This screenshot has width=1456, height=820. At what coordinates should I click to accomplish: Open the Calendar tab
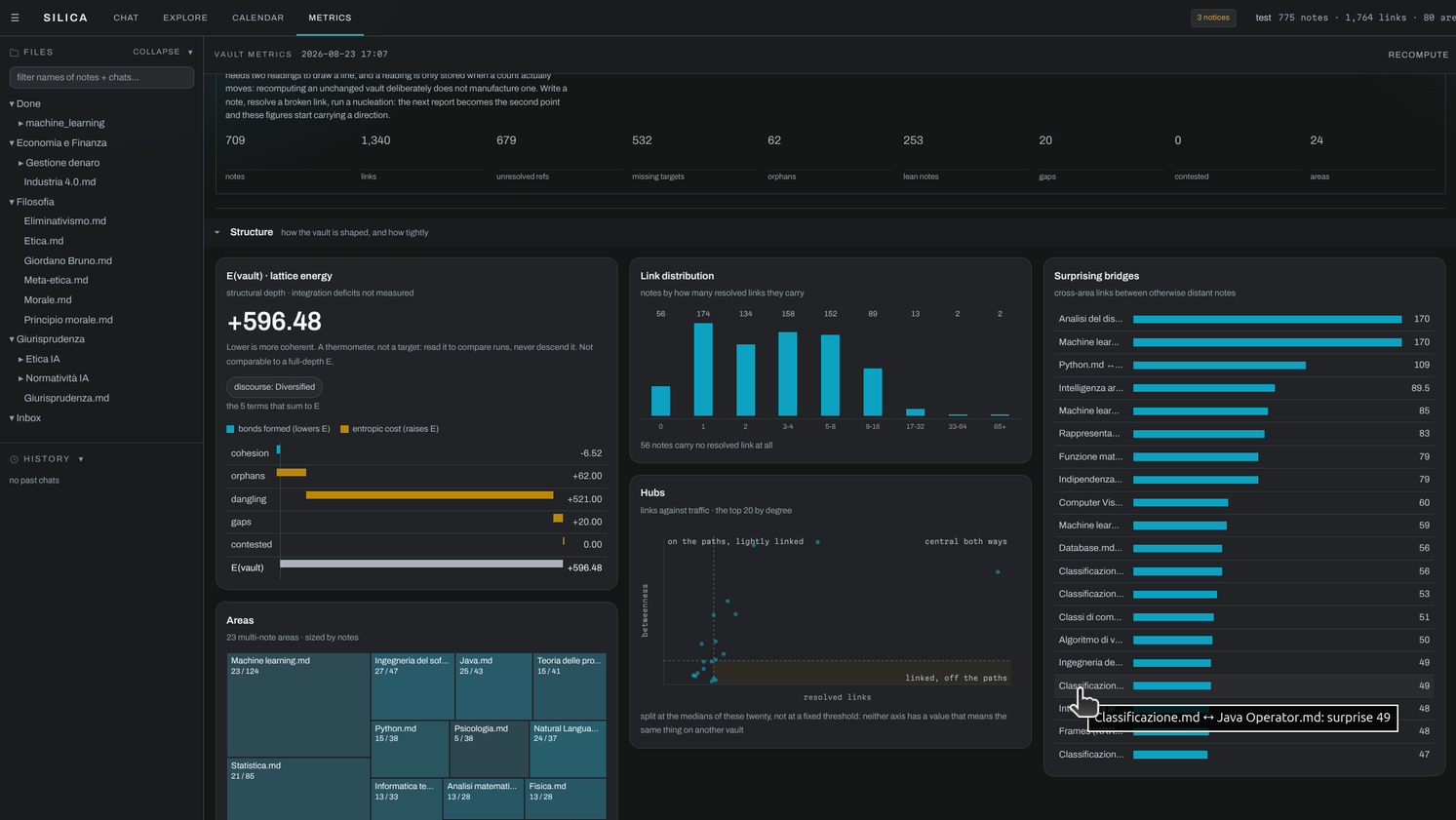point(258,18)
